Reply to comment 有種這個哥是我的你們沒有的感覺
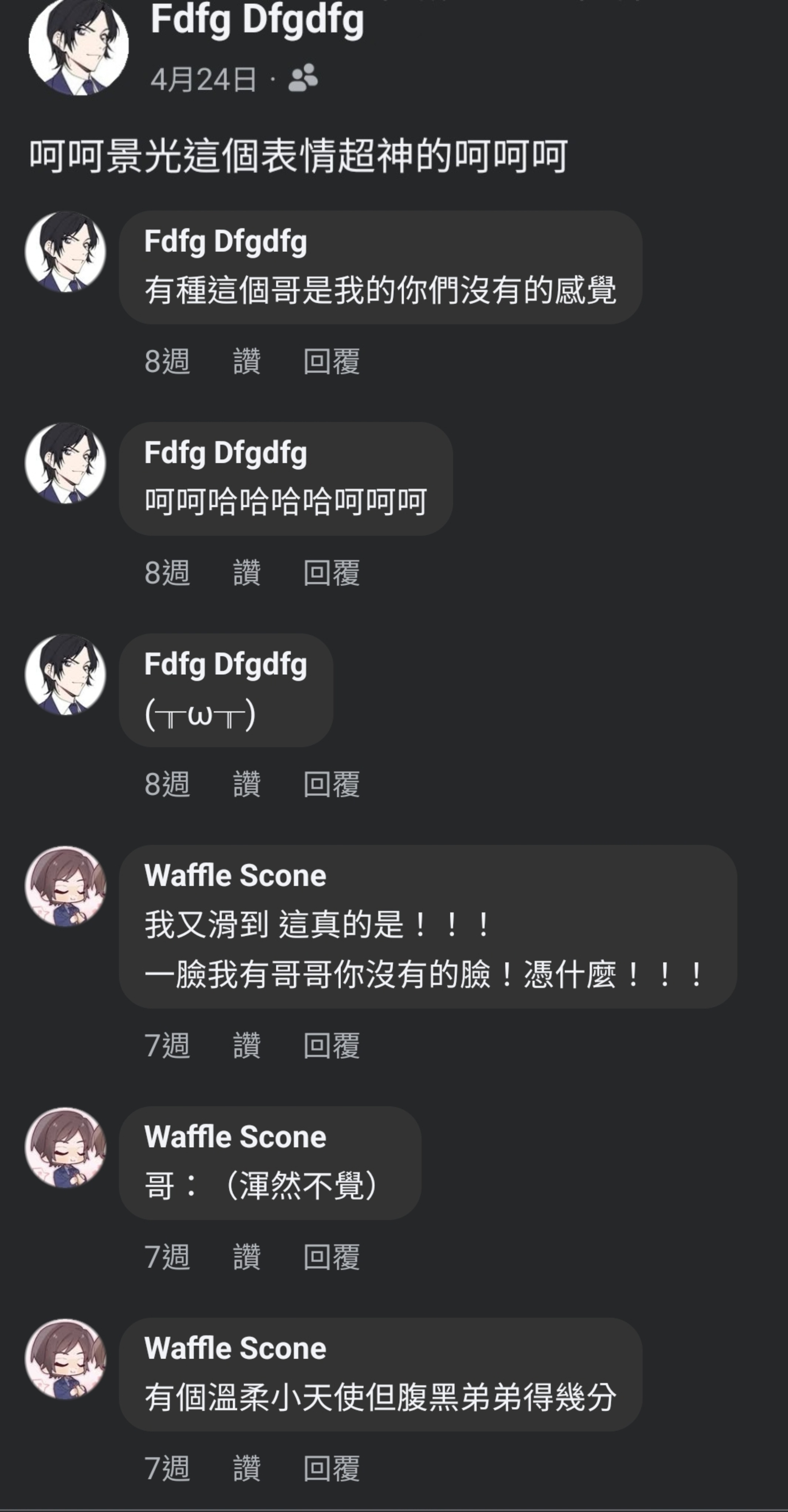 coord(331,361)
